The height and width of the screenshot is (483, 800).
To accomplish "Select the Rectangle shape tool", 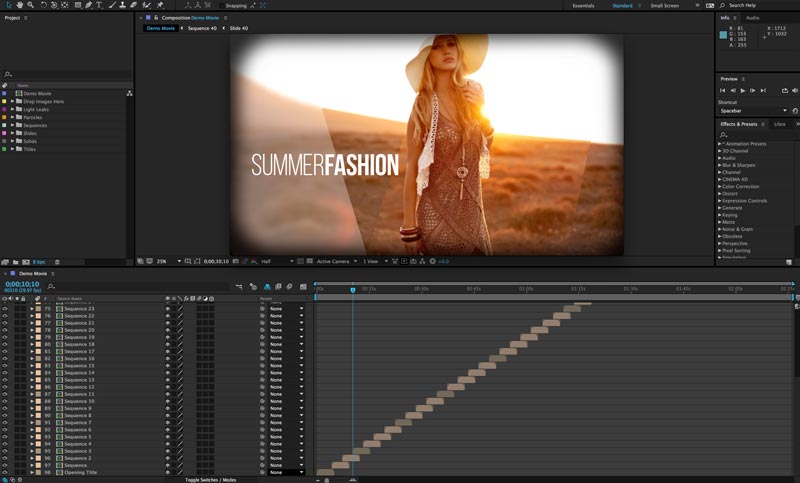I will click(x=78, y=5).
